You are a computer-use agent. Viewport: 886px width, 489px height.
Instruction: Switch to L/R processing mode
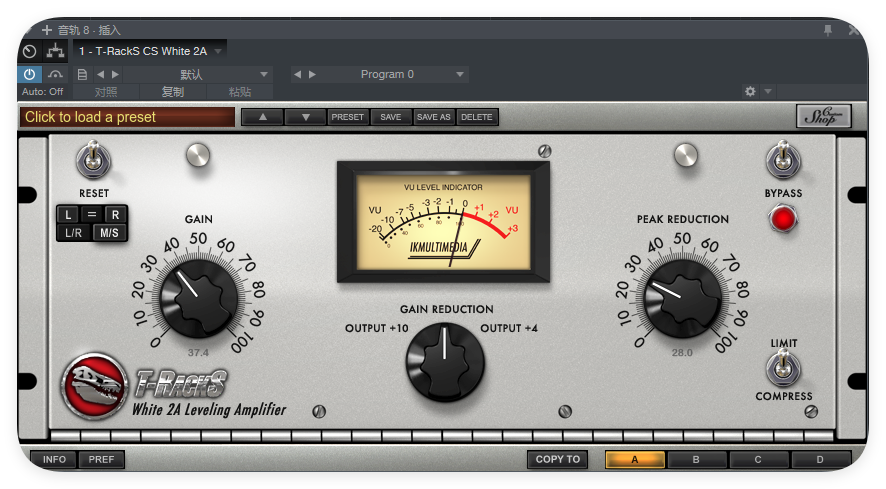click(73, 233)
